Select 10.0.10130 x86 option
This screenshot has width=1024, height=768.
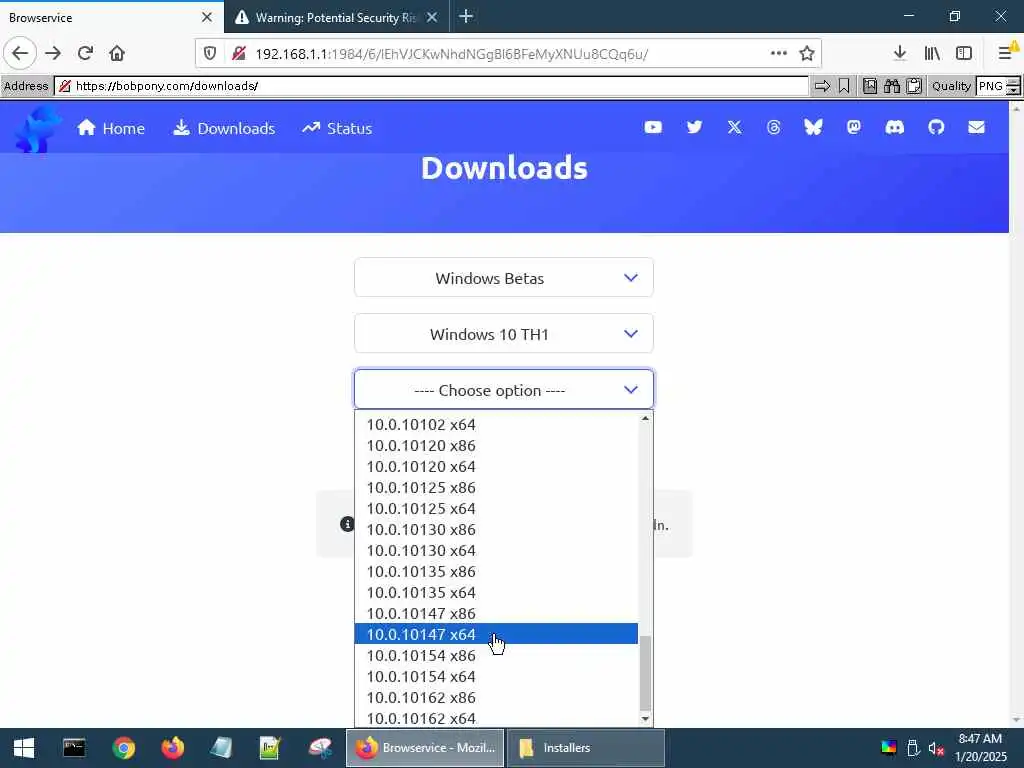[496, 530]
